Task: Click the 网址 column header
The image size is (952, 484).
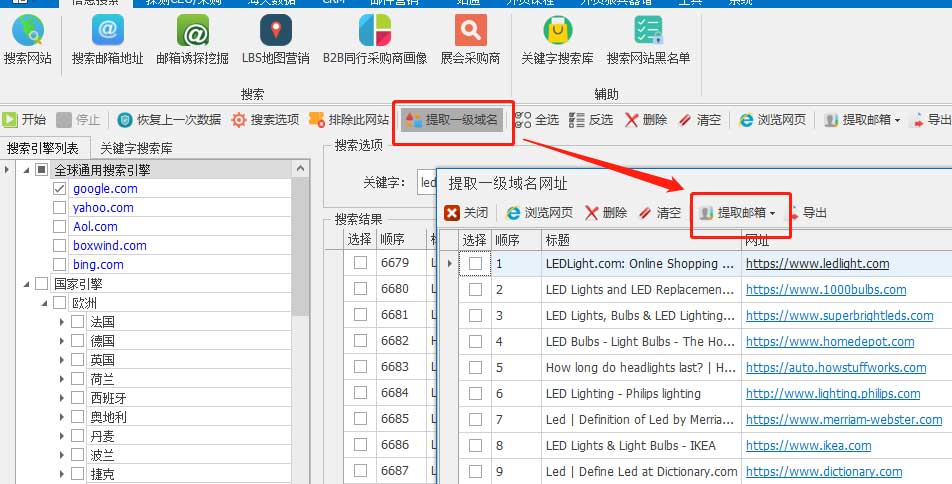Action: coord(846,240)
